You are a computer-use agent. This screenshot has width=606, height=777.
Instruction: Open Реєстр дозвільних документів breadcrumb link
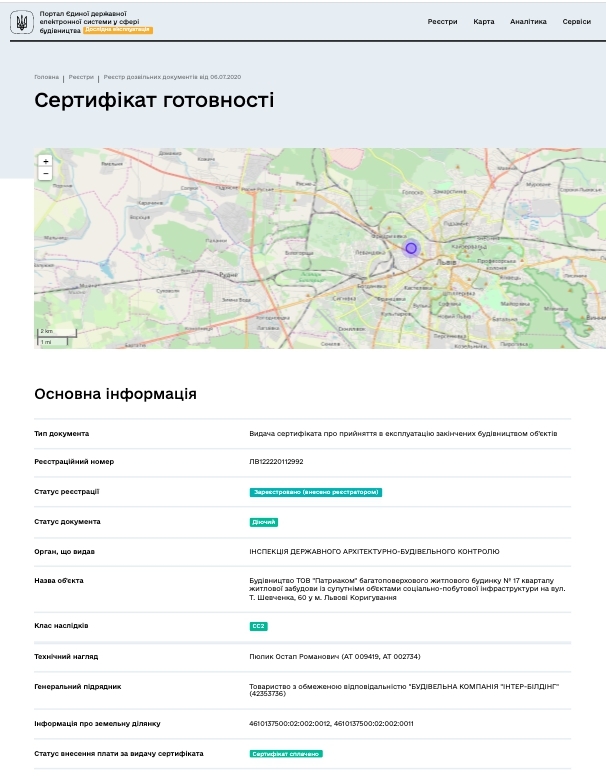[x=172, y=77]
